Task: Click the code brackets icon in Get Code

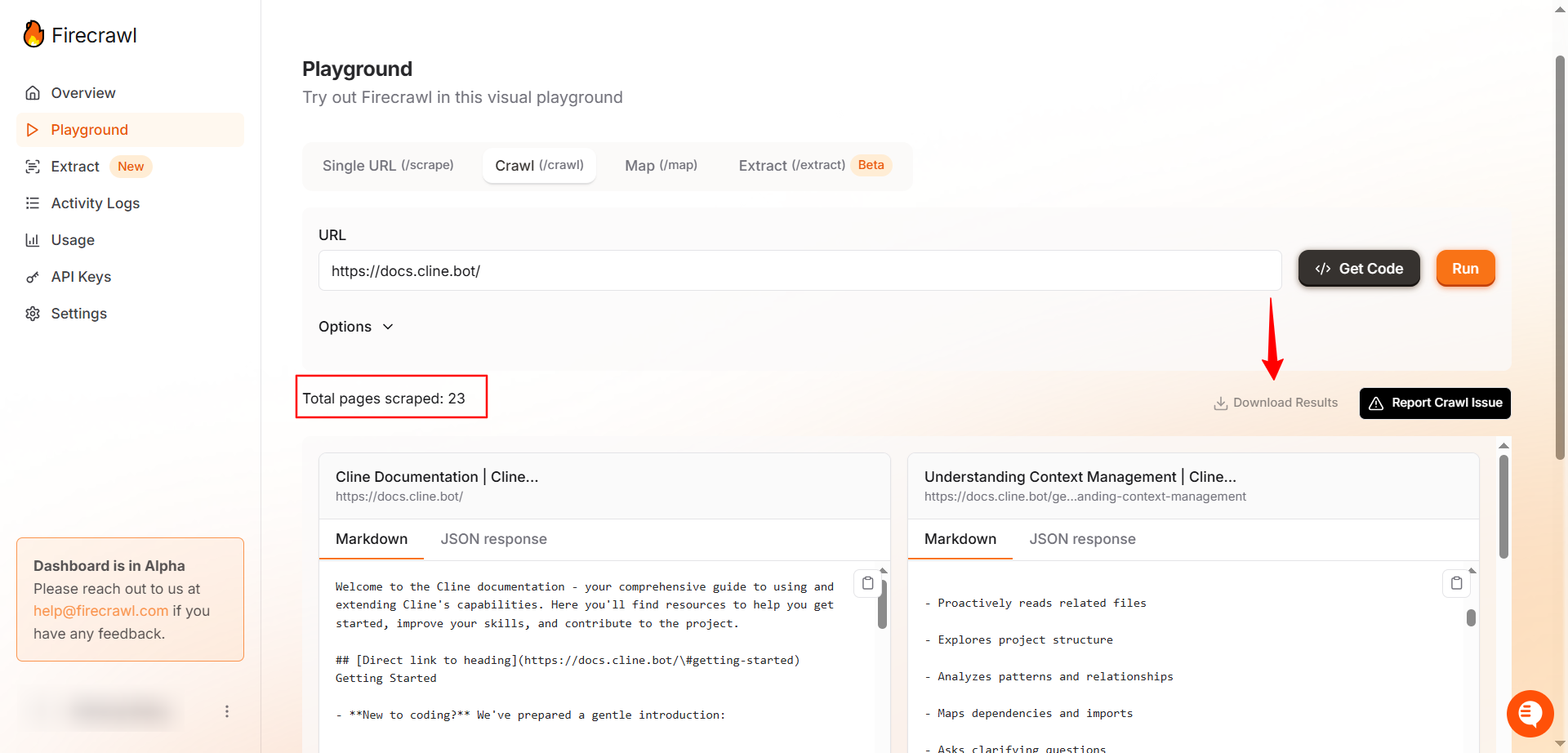Action: tap(1323, 269)
